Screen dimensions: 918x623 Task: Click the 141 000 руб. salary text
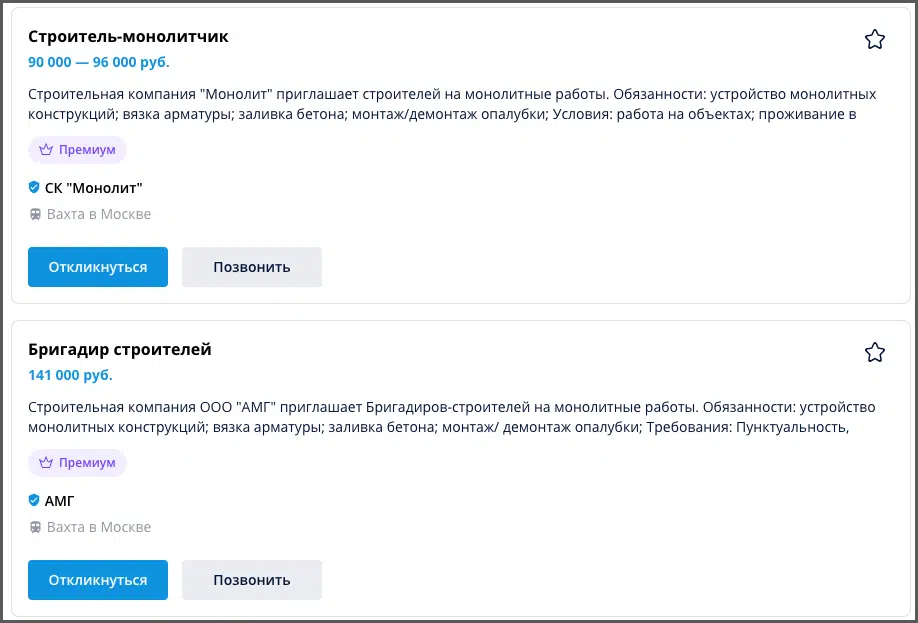(70, 375)
